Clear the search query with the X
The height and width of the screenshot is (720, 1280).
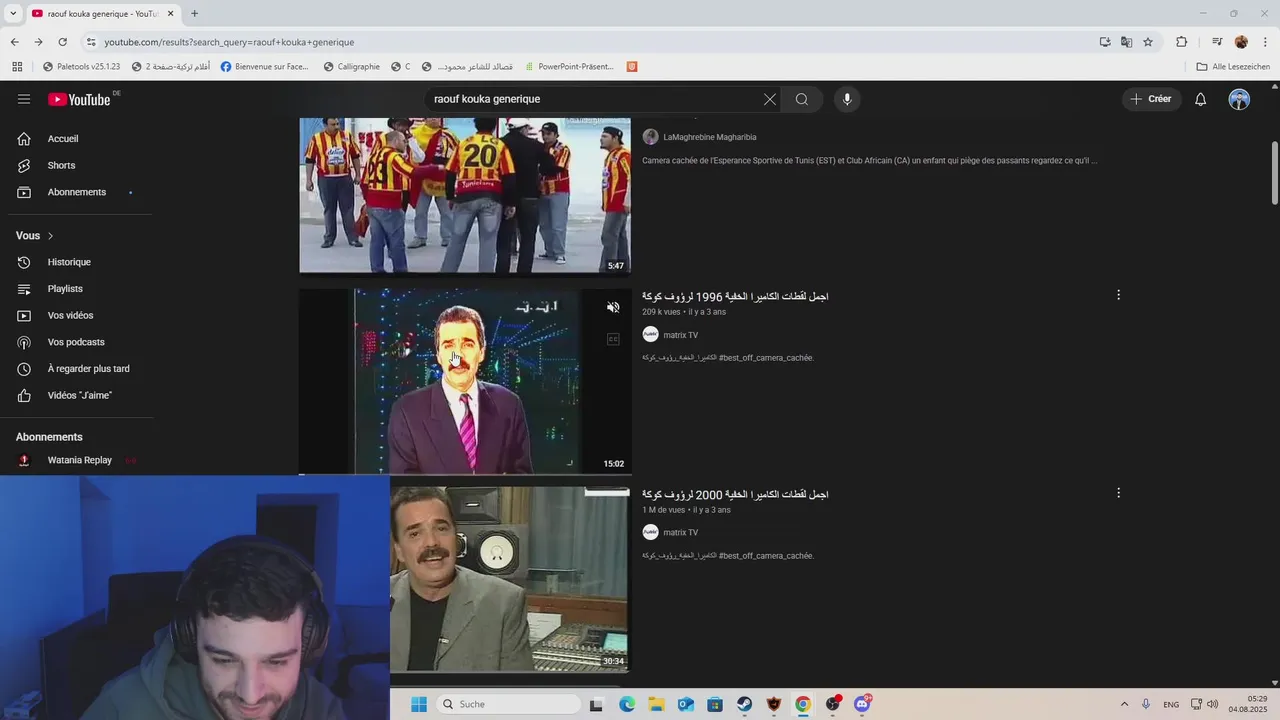coord(769,99)
